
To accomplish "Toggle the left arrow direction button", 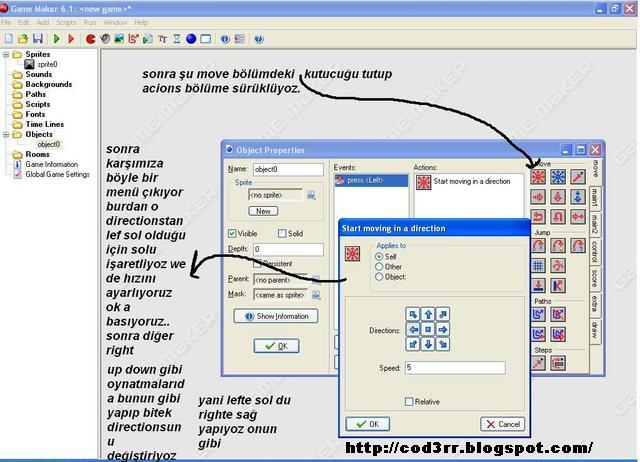I will (413, 329).
